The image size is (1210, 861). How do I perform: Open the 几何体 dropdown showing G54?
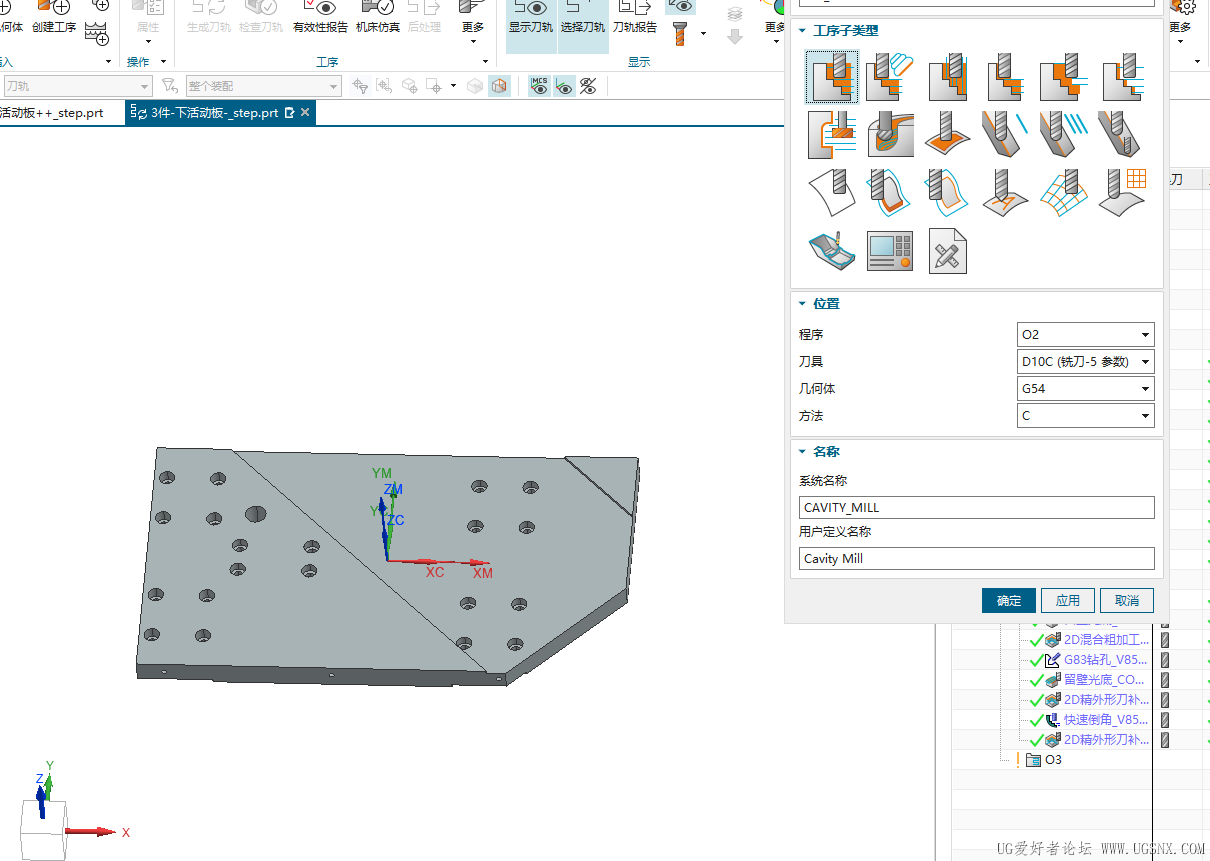point(1085,389)
